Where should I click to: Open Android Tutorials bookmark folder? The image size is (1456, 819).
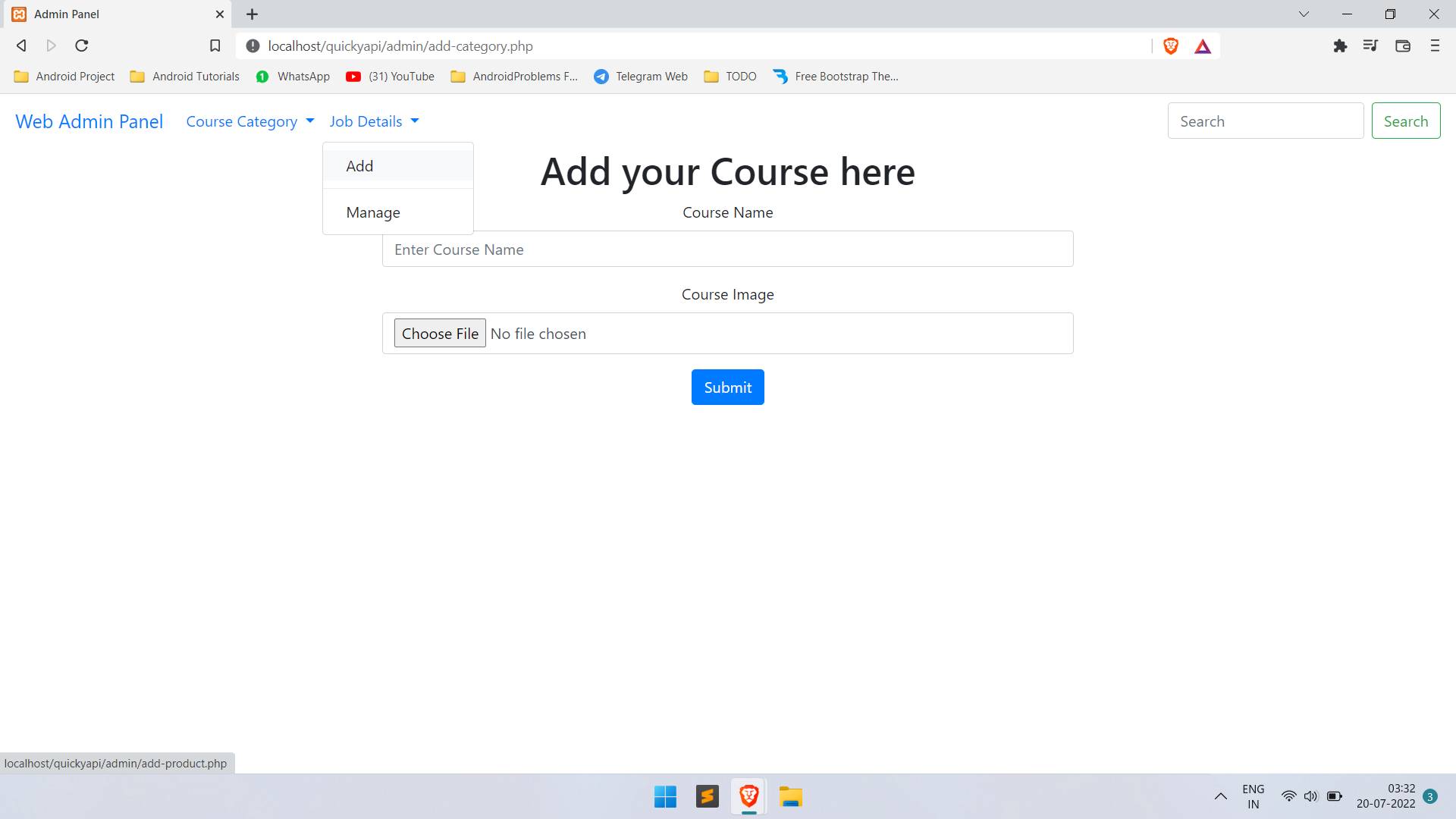click(x=185, y=77)
